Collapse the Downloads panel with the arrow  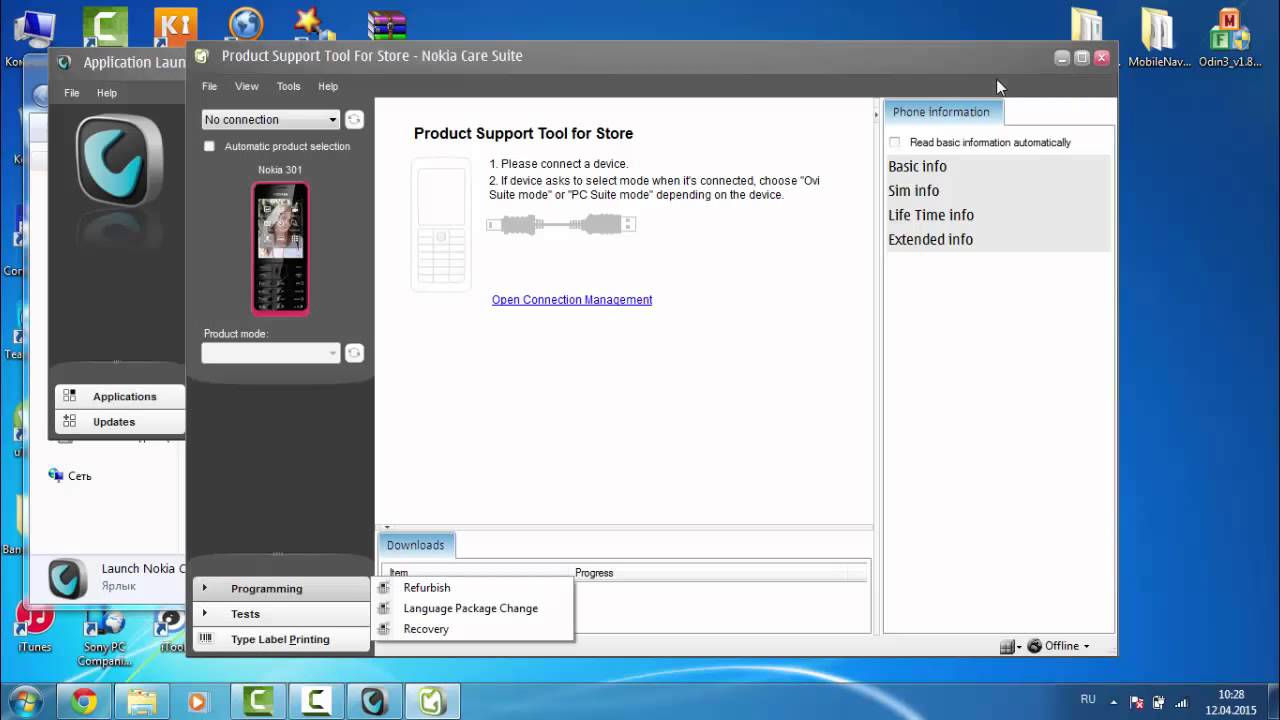click(388, 526)
